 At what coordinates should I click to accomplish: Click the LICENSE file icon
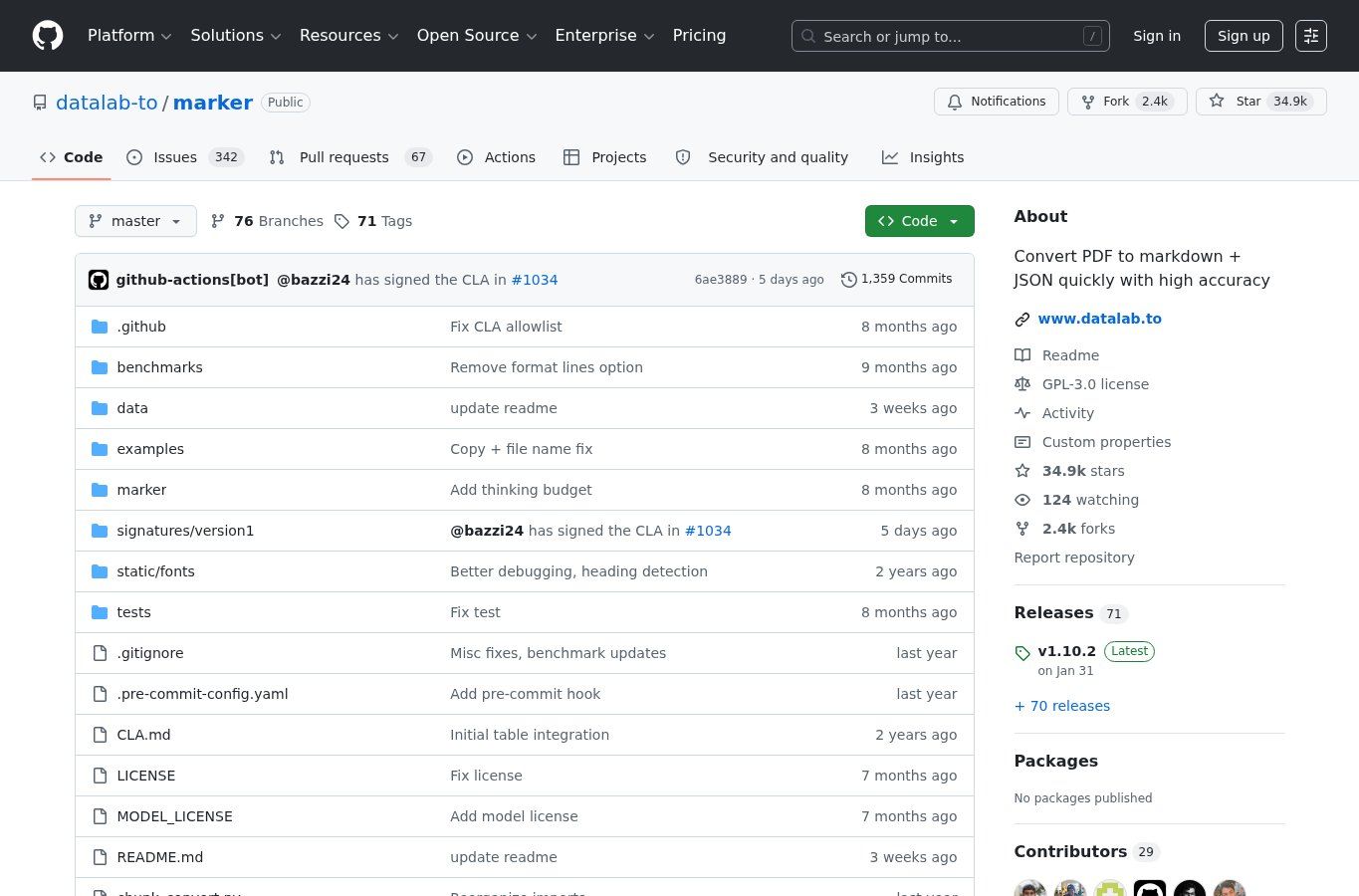click(100, 776)
